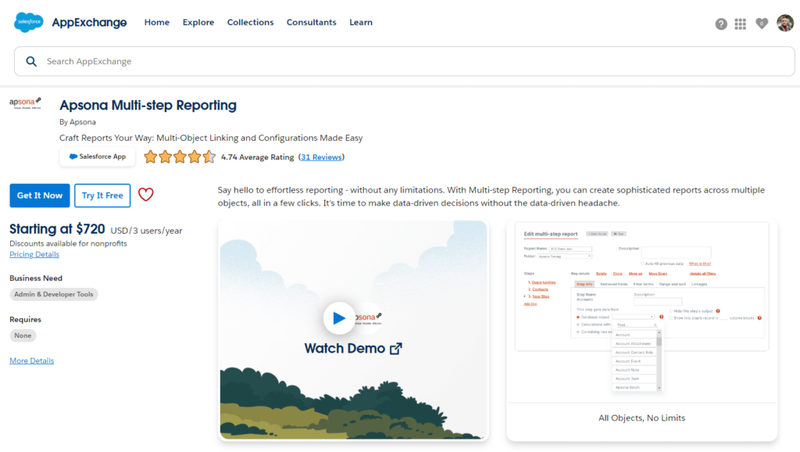Open the Watch Demo link
This screenshot has height=452, width=800.
pyautogui.click(x=353, y=348)
